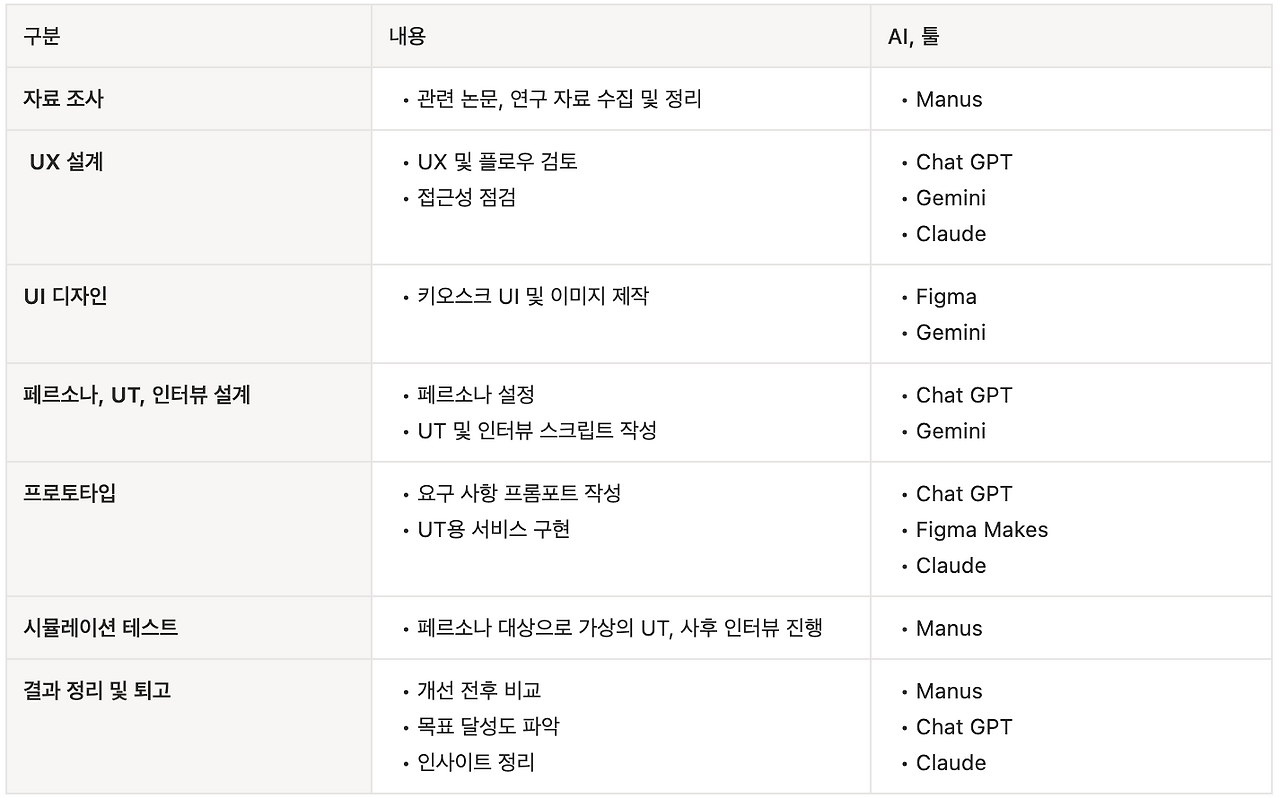Select the 자료 조사 row label

click(63, 99)
